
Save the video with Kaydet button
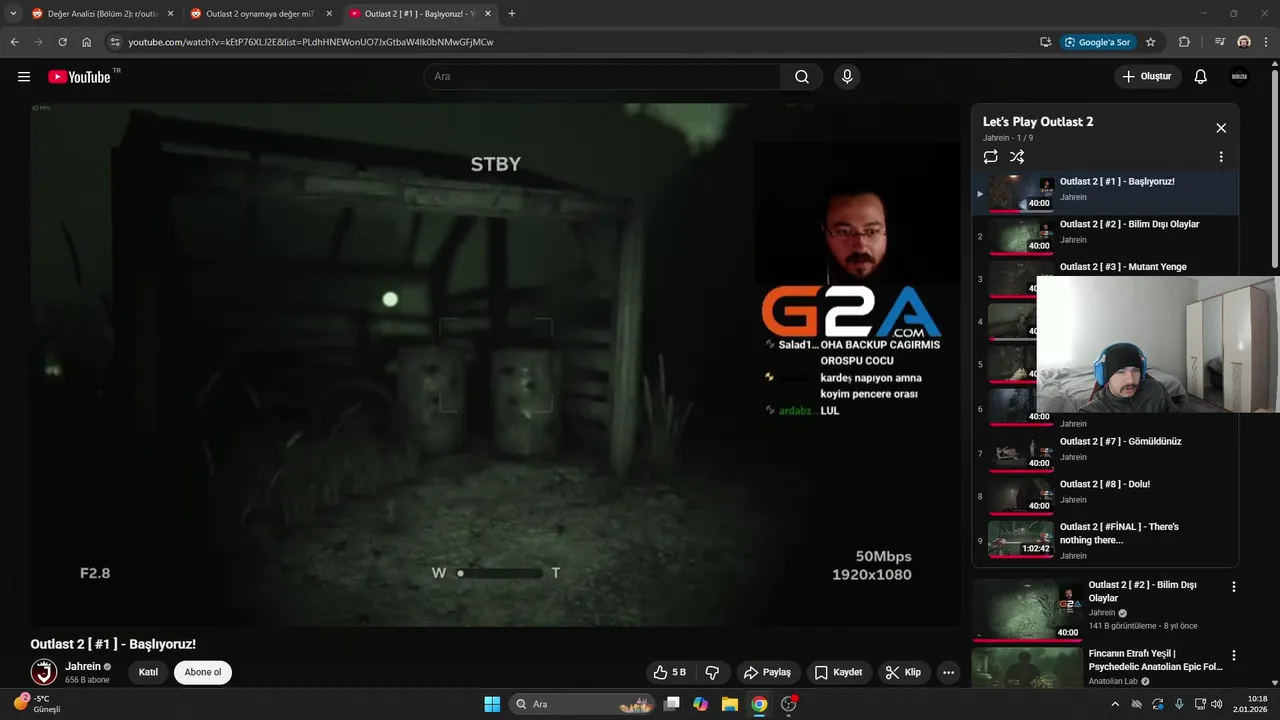838,673
